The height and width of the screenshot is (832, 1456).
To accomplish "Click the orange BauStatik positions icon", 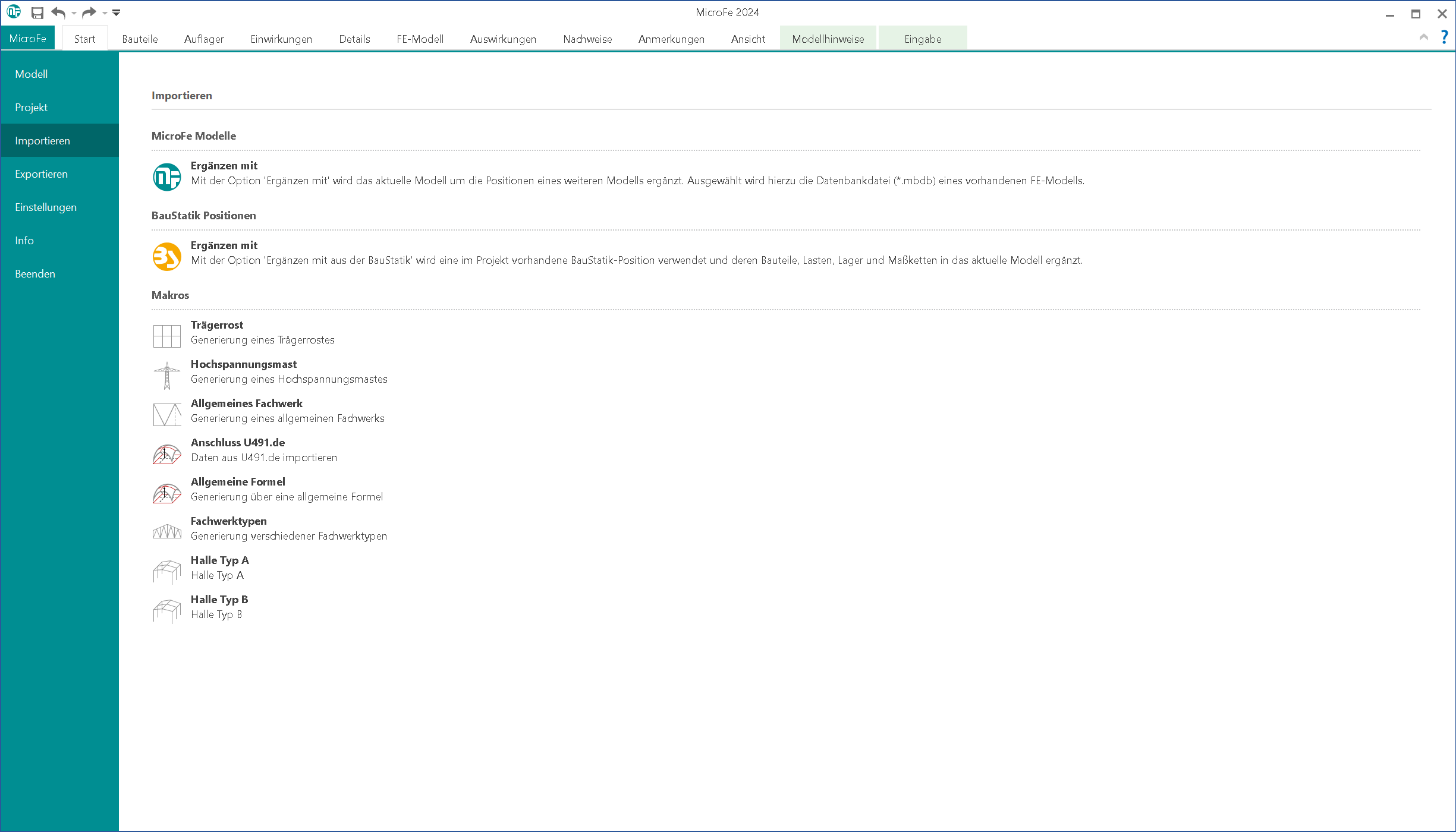I will coord(166,256).
